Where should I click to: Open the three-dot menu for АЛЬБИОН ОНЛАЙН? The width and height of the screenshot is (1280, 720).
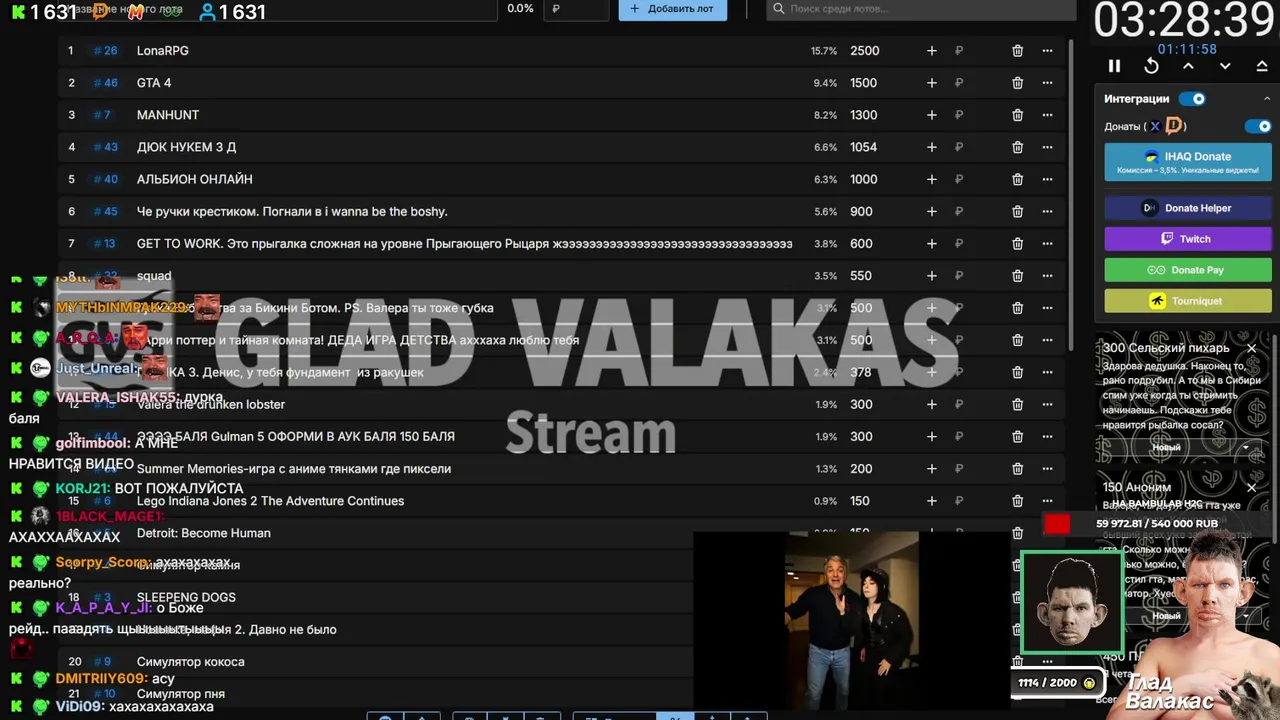1047,179
